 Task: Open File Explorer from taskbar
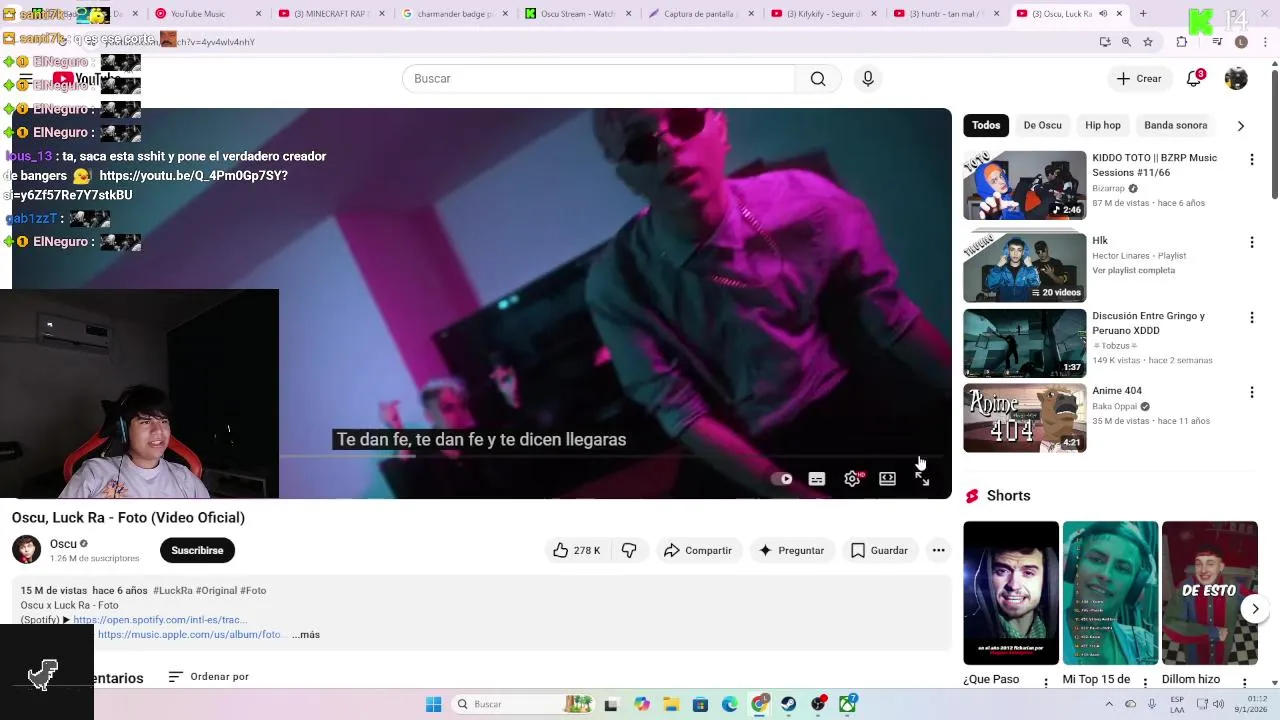671,704
